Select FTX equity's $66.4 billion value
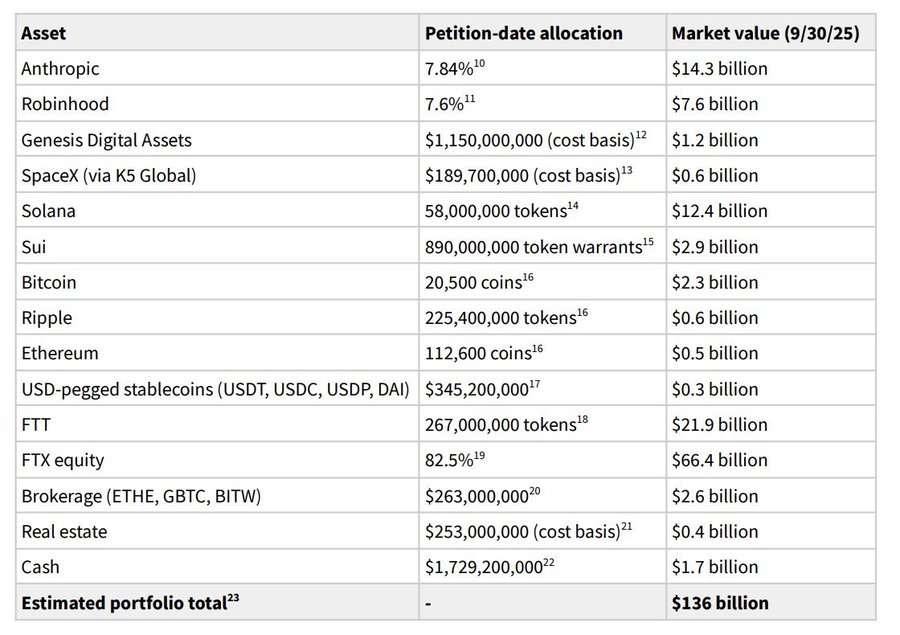The image size is (900, 635). click(x=720, y=461)
